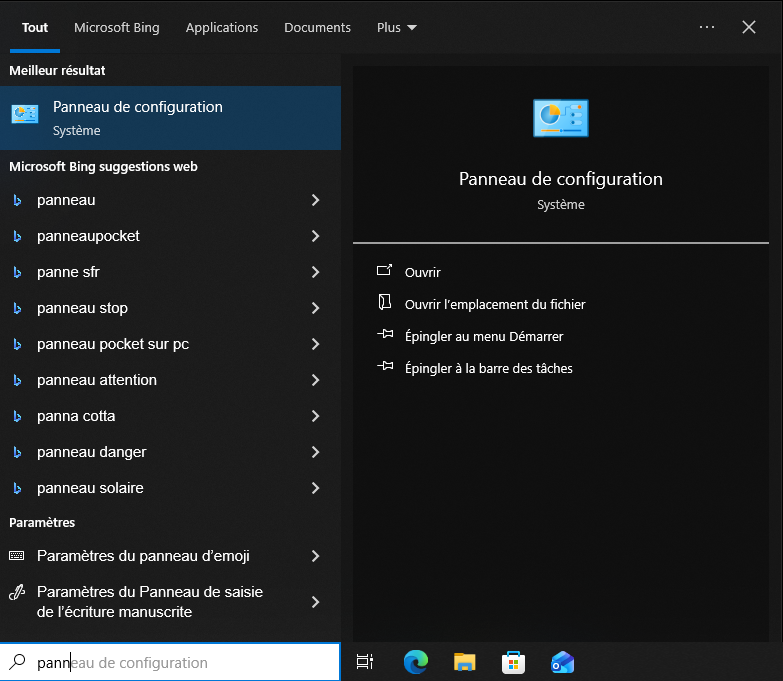Open the three-dots options menu
Image resolution: width=783 pixels, height=681 pixels.
click(x=707, y=27)
